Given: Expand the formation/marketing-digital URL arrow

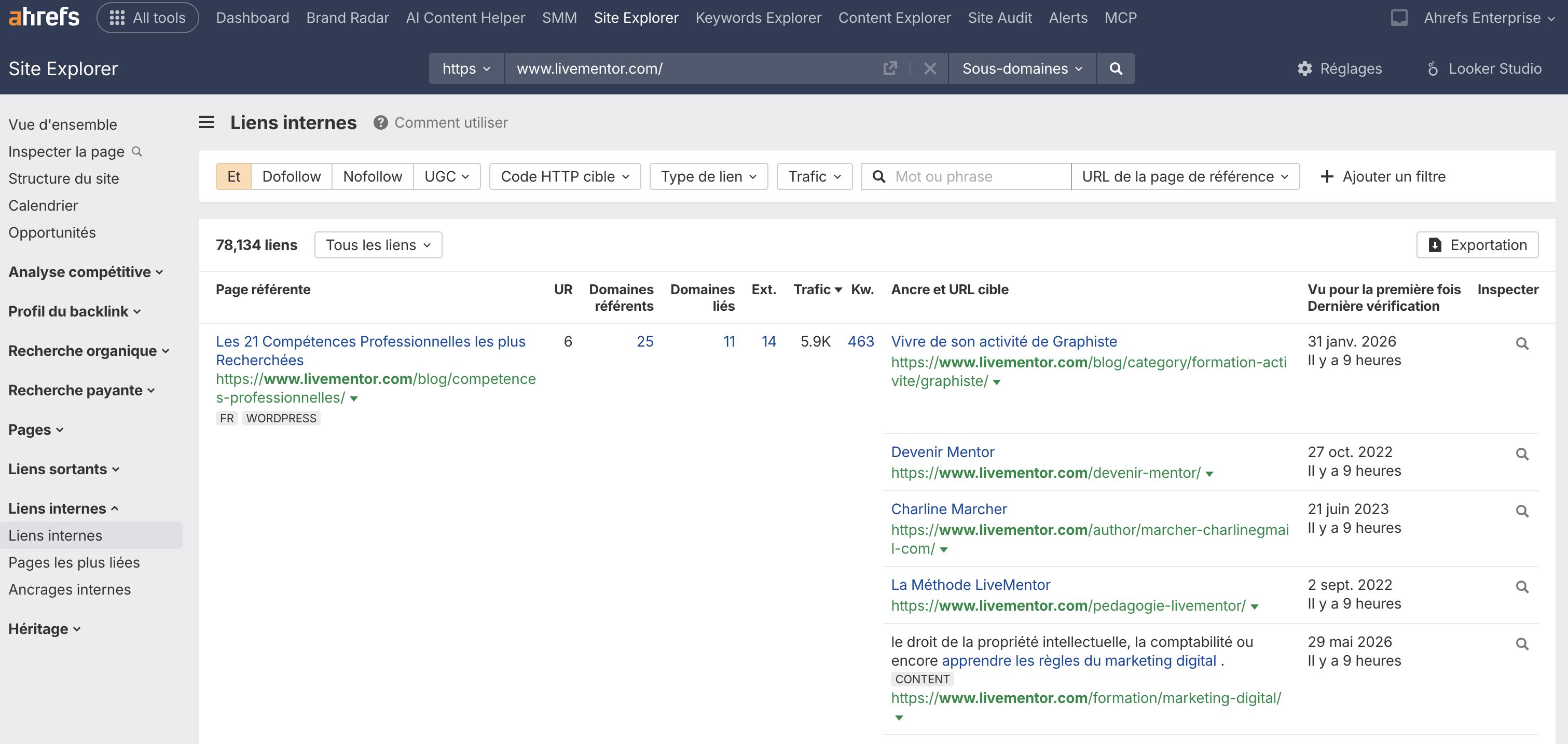Looking at the screenshot, I should (x=899, y=718).
